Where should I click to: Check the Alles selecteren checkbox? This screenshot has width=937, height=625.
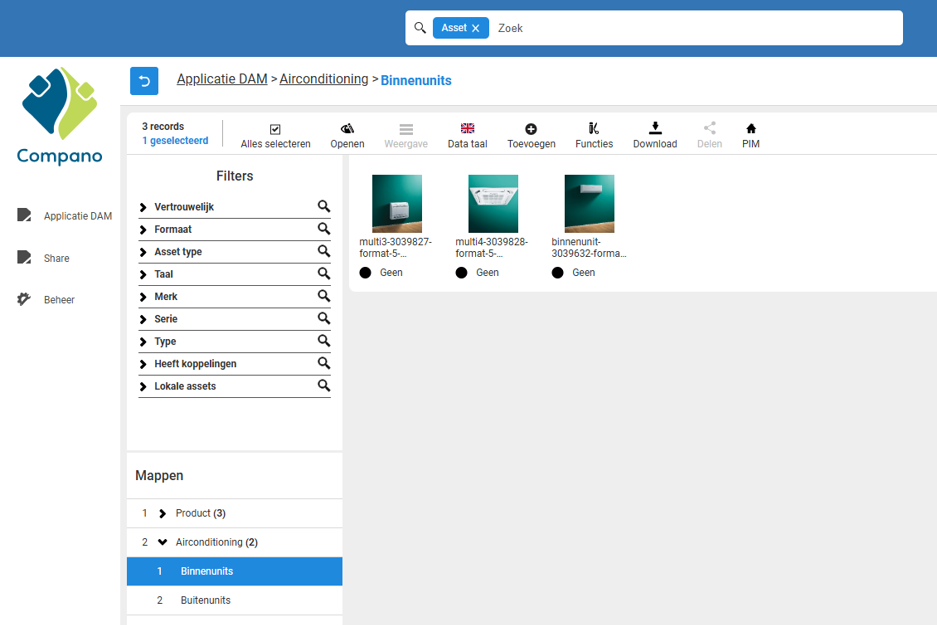coord(275,129)
